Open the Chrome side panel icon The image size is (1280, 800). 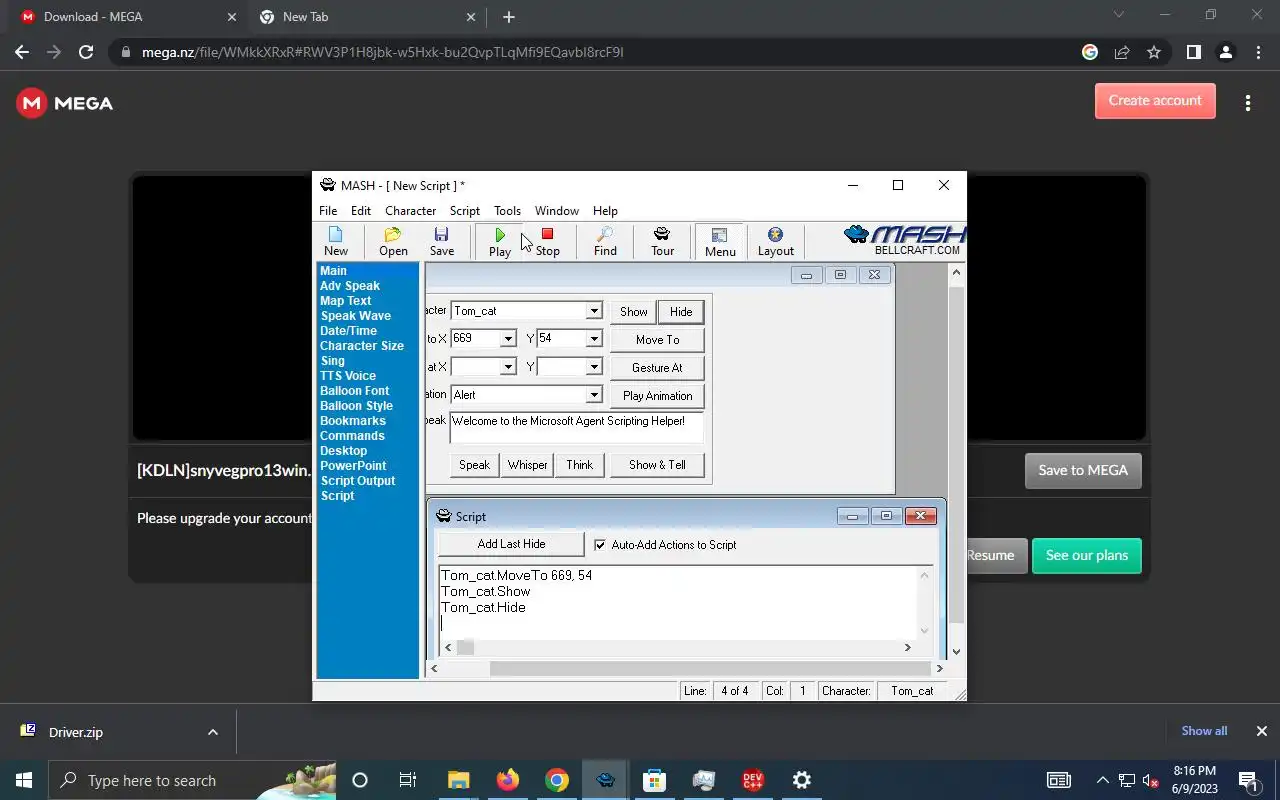click(x=1193, y=52)
